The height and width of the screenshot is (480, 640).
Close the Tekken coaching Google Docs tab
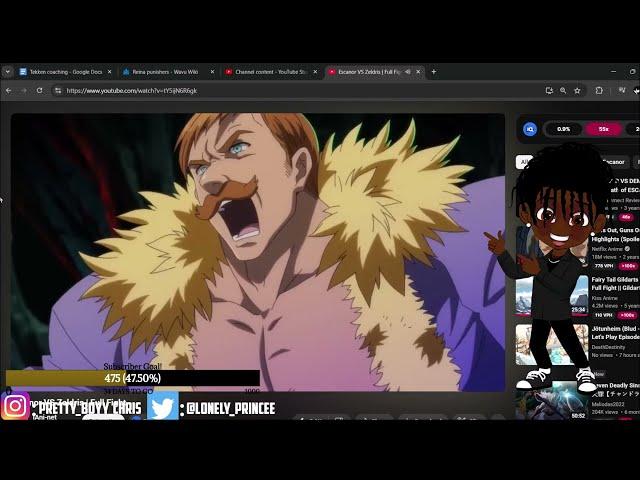[x=109, y=72]
